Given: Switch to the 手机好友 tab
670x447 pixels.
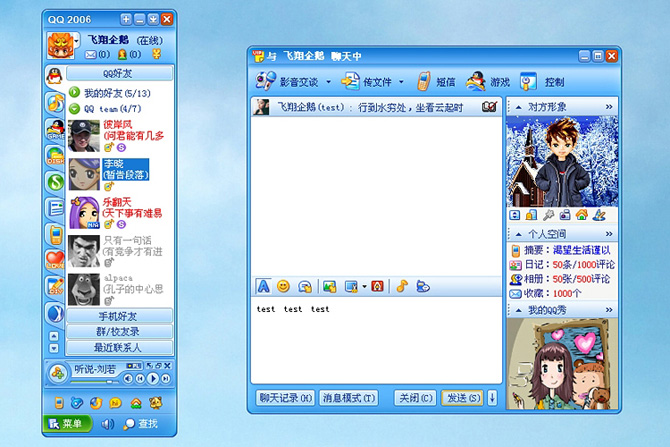Looking at the screenshot, I should point(105,316).
